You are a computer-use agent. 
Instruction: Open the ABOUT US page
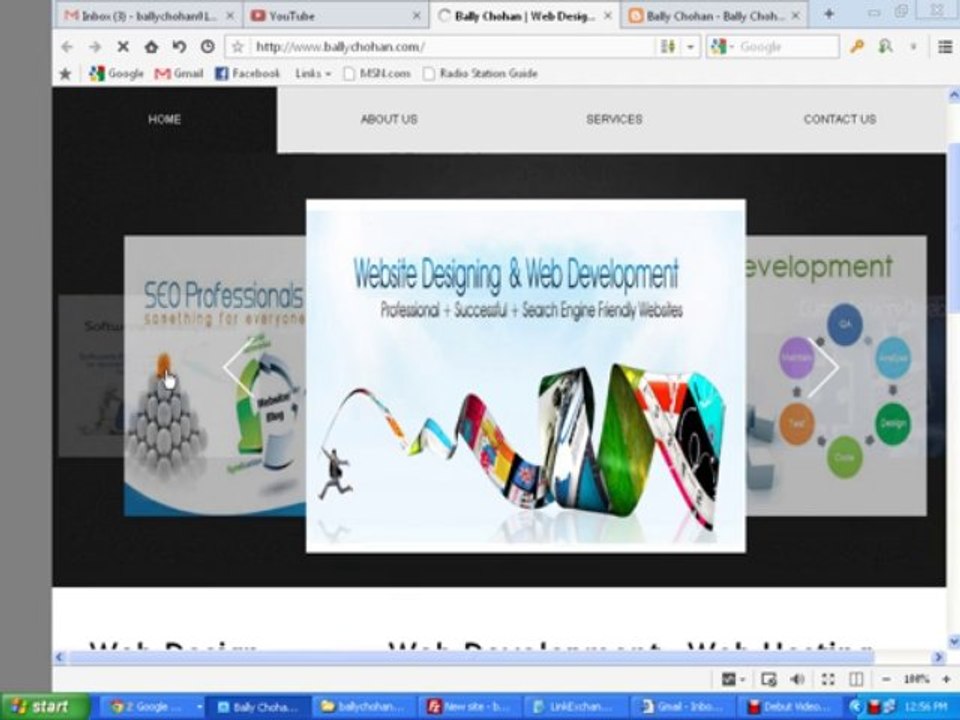[x=389, y=119]
